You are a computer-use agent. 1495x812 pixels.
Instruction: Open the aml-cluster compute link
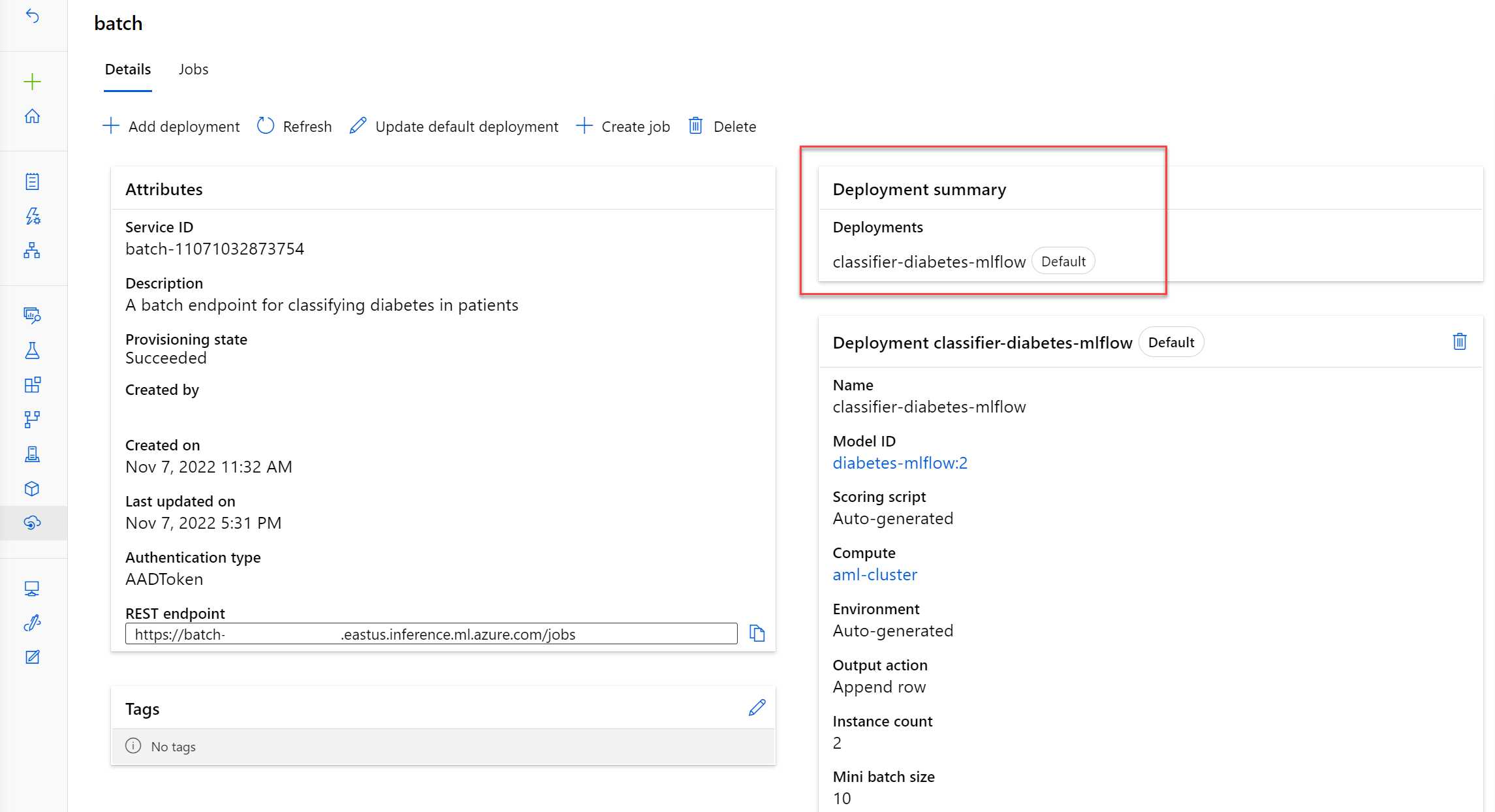[x=875, y=574]
